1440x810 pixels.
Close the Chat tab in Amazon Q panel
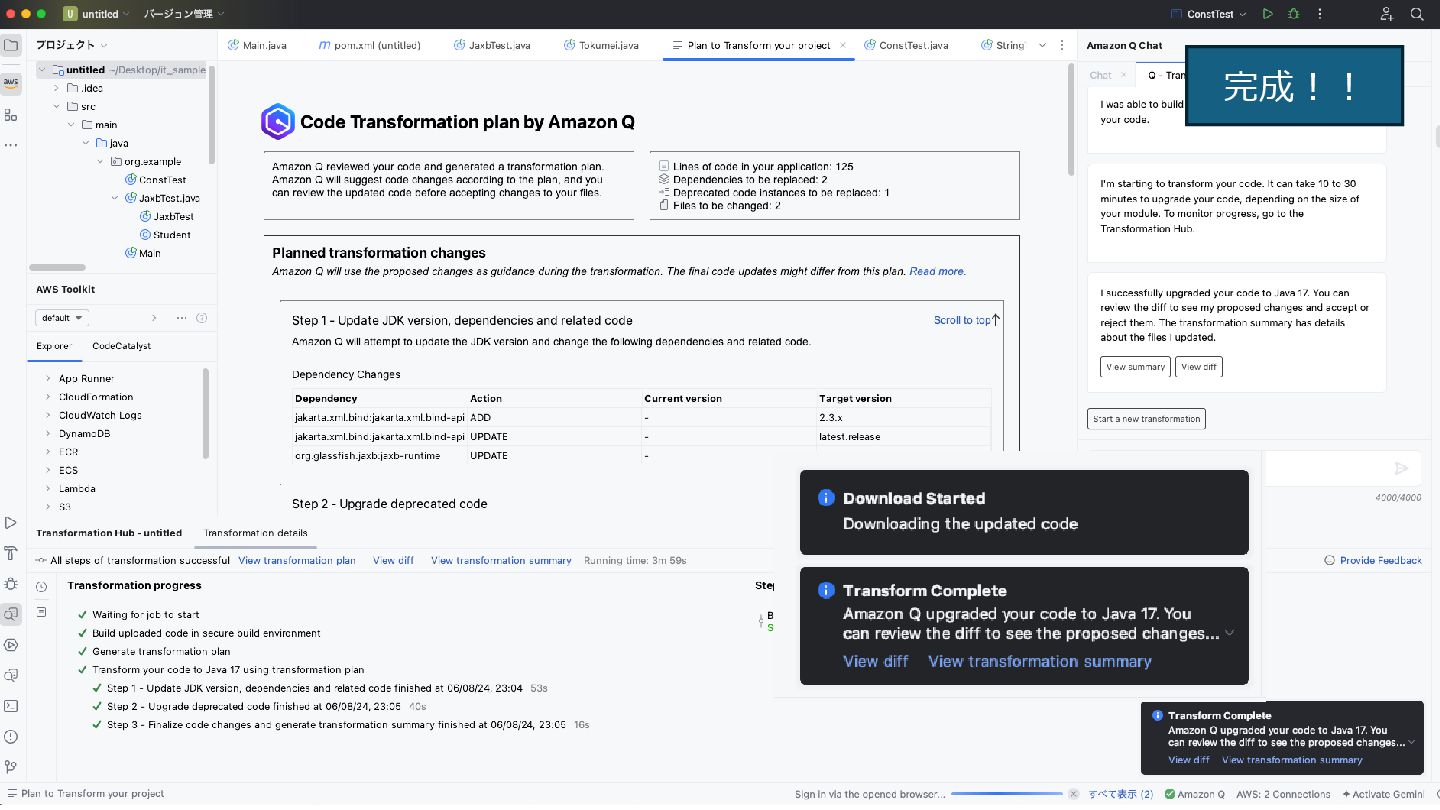[1123, 75]
